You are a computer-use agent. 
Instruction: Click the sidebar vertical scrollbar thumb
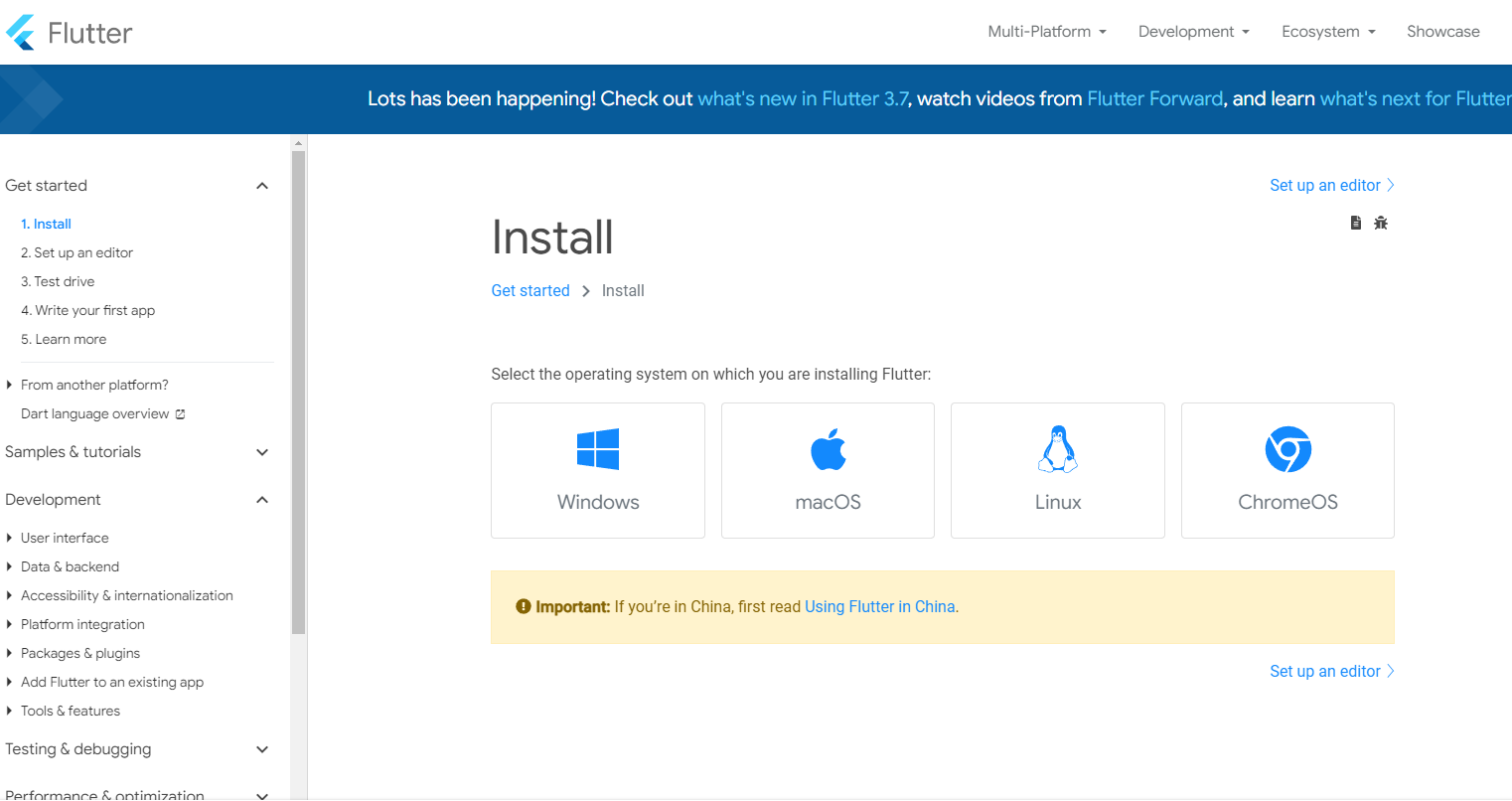point(298,393)
